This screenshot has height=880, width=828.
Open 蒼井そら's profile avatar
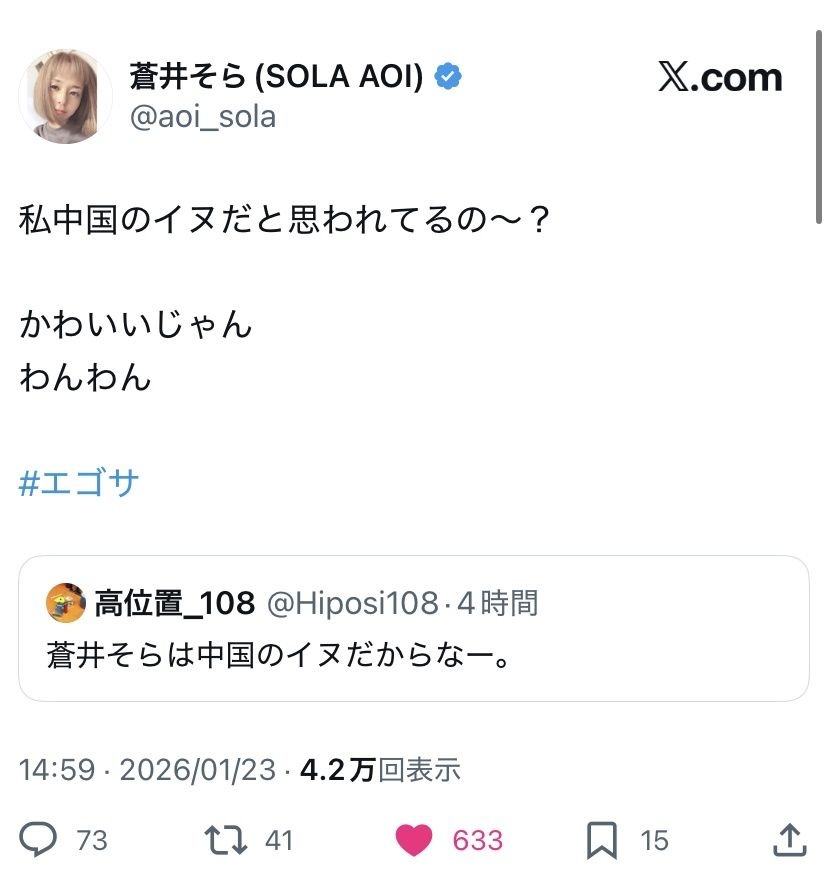pos(66,96)
